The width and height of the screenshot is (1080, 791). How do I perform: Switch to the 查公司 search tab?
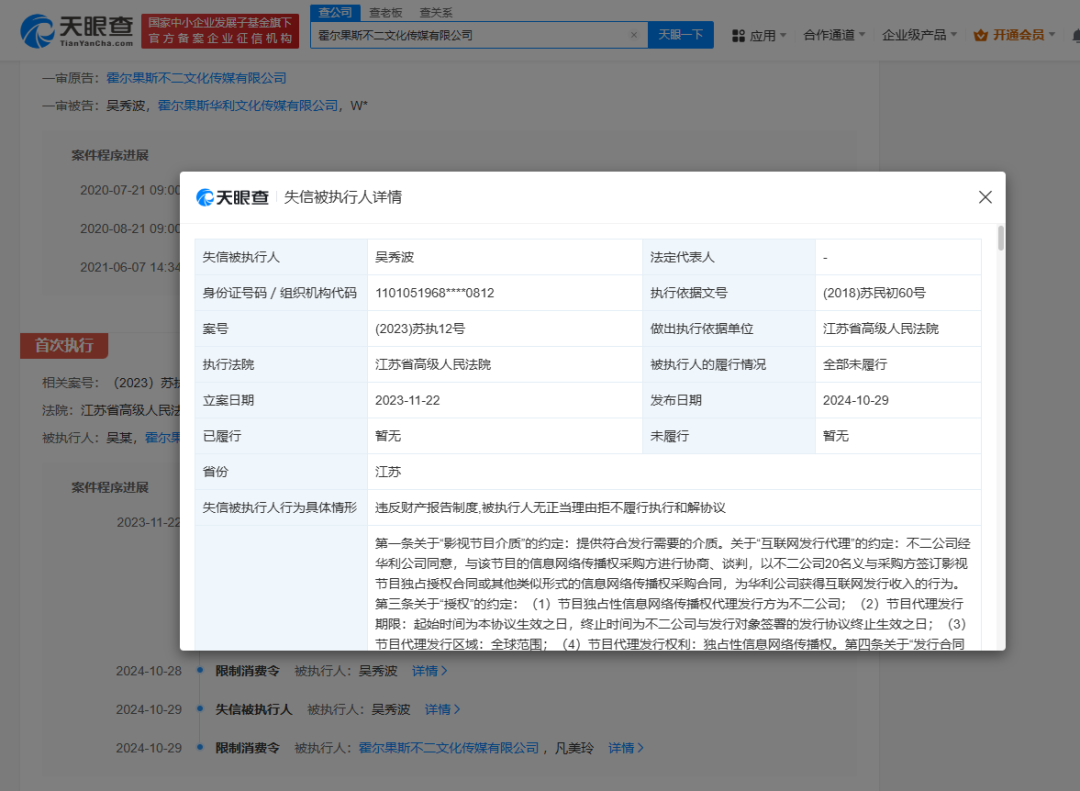click(x=335, y=12)
